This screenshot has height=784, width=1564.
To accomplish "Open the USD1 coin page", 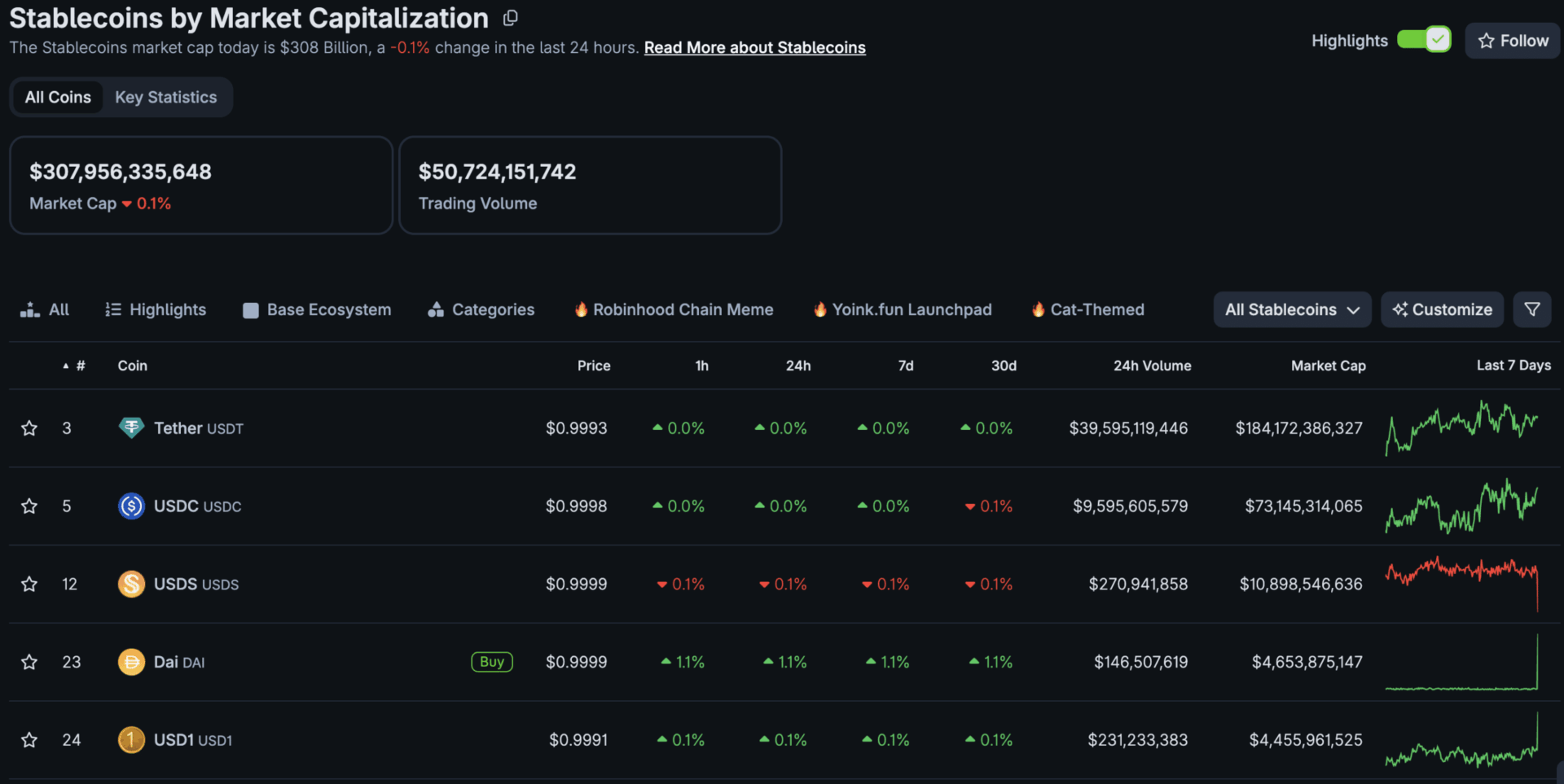I will pos(193,740).
